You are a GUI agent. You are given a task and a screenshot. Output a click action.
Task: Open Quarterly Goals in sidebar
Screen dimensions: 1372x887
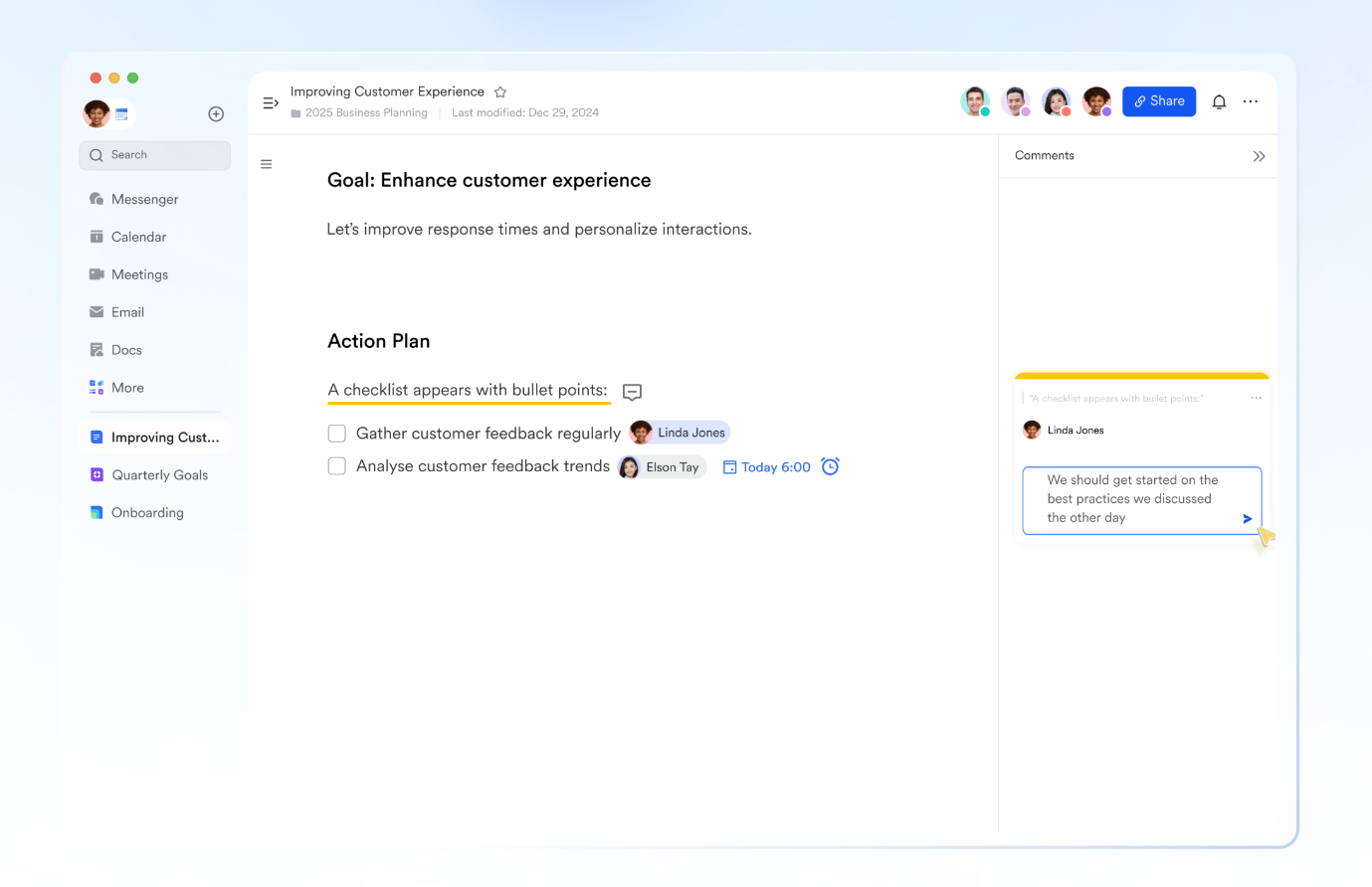155,475
